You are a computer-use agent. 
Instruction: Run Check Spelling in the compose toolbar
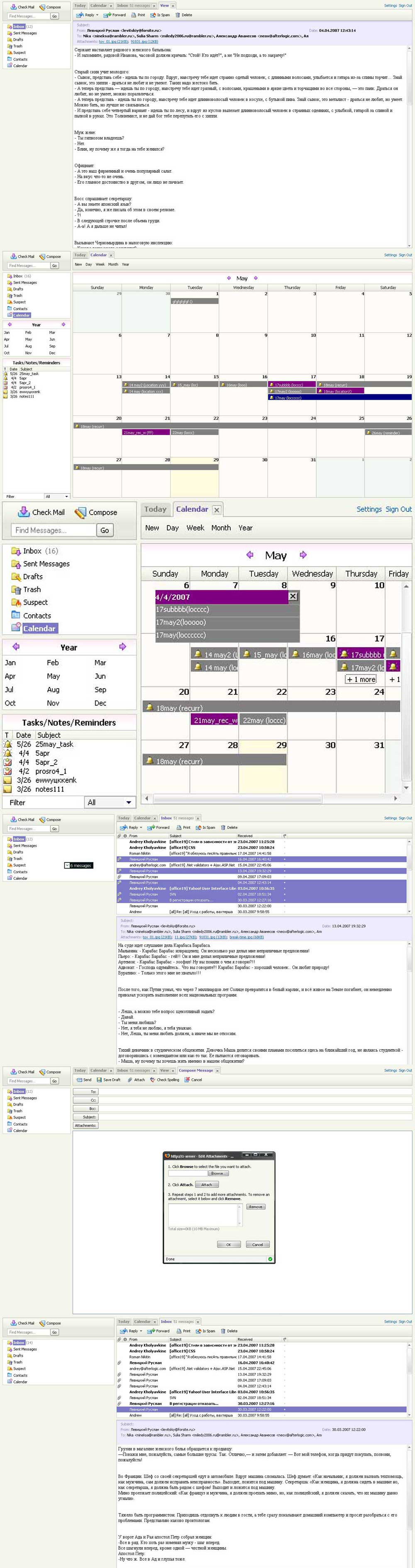165,1079
